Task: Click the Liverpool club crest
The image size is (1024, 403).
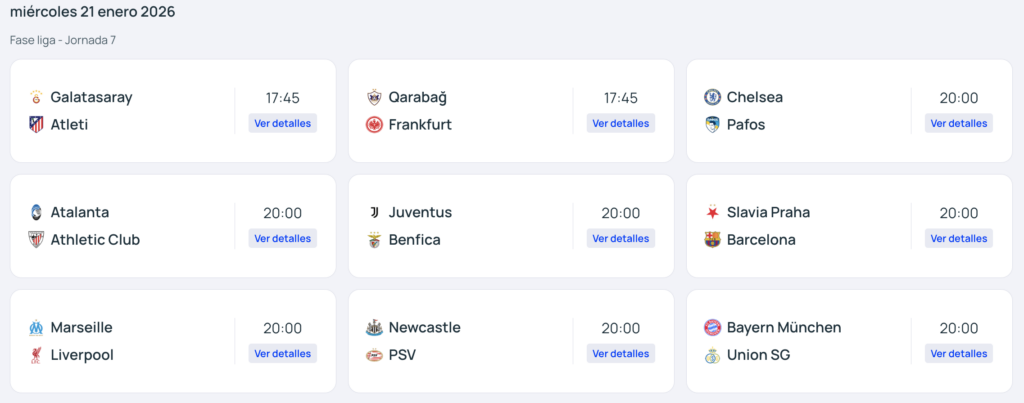Action: pos(37,355)
